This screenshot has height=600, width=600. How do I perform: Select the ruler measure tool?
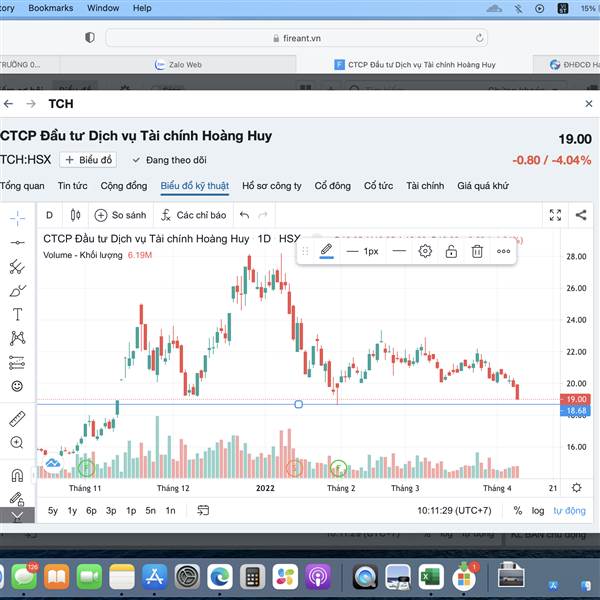click(17, 419)
